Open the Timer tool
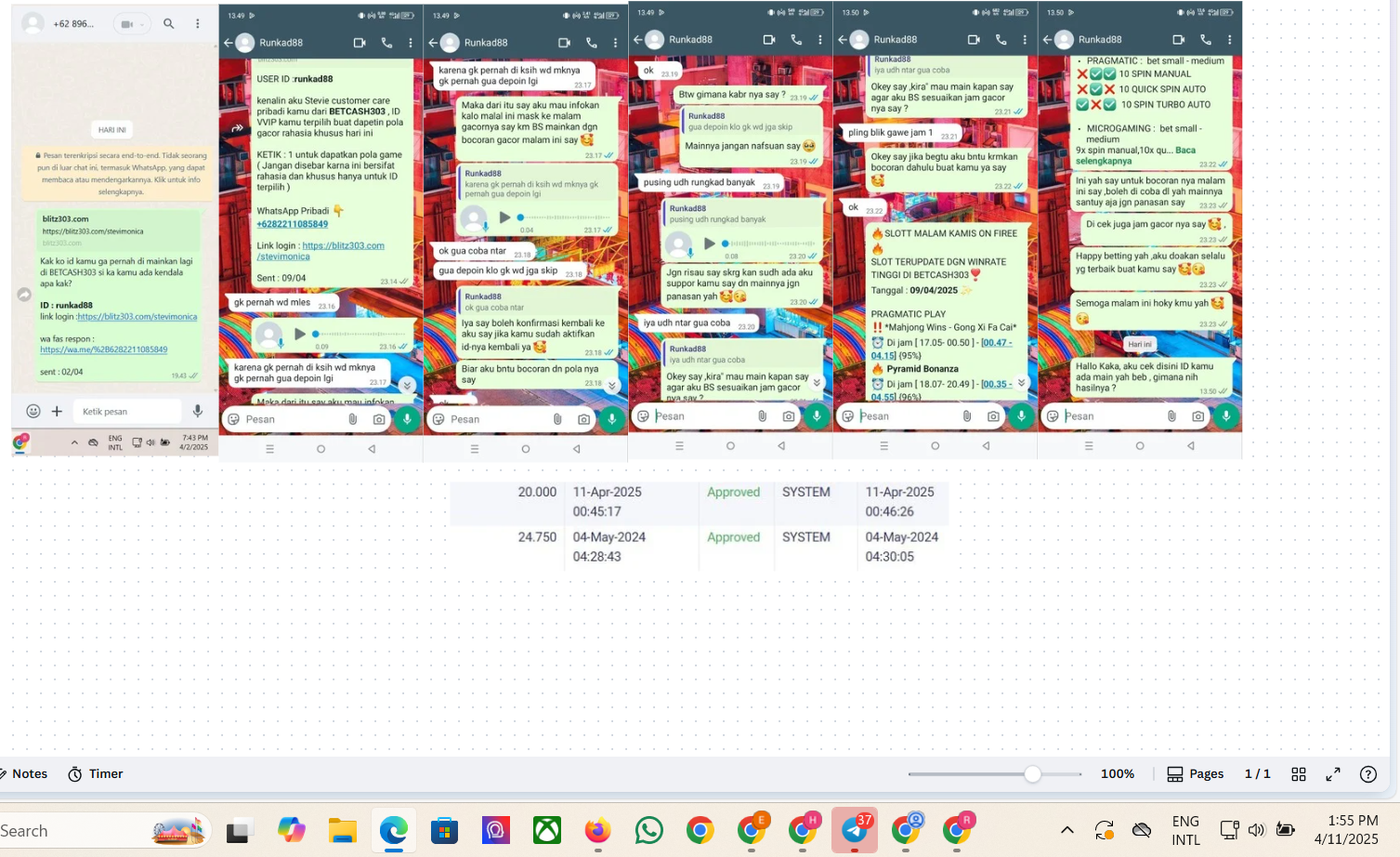Screen dimensions: 1400x857 (x=96, y=773)
